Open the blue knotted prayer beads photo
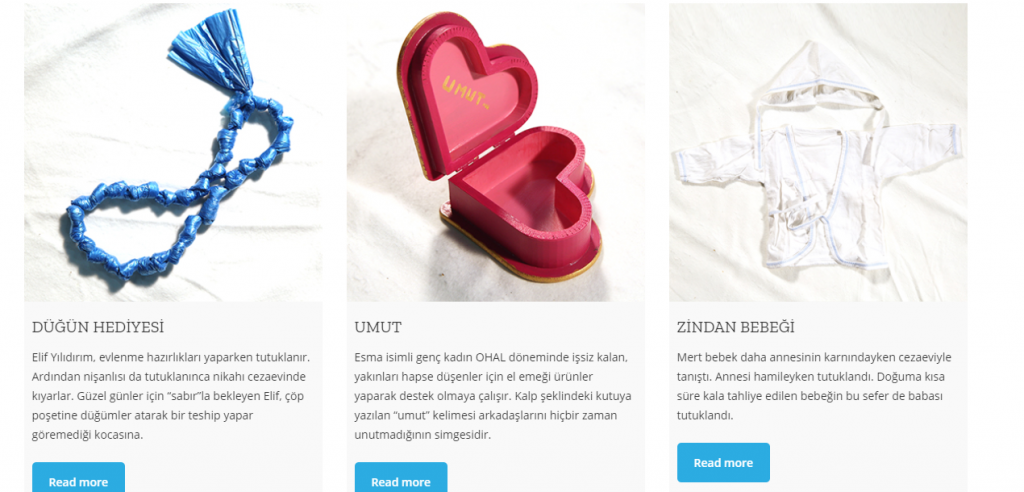This screenshot has height=492, width=1024. pos(173,152)
